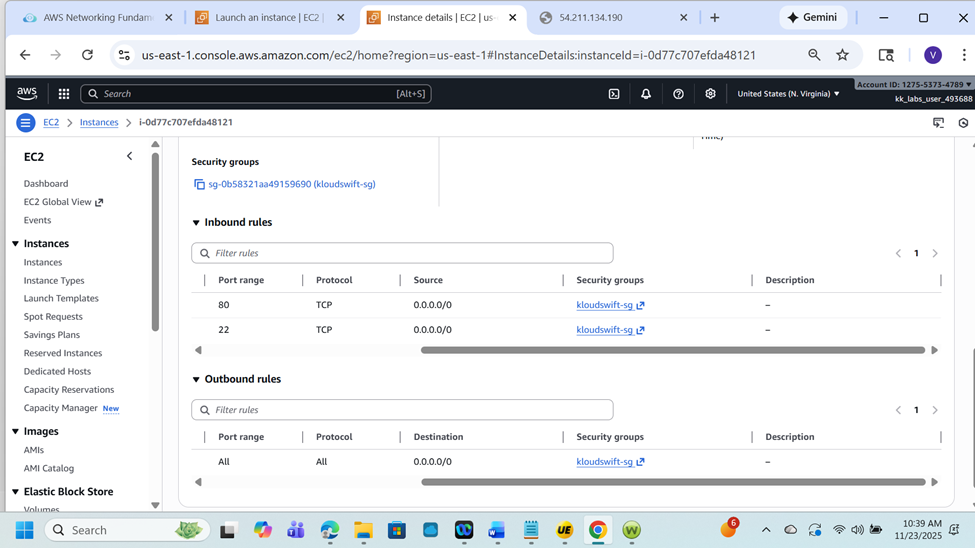This screenshot has width=975, height=548.
Task: Open File Explorer from the taskbar
Action: coord(363,530)
